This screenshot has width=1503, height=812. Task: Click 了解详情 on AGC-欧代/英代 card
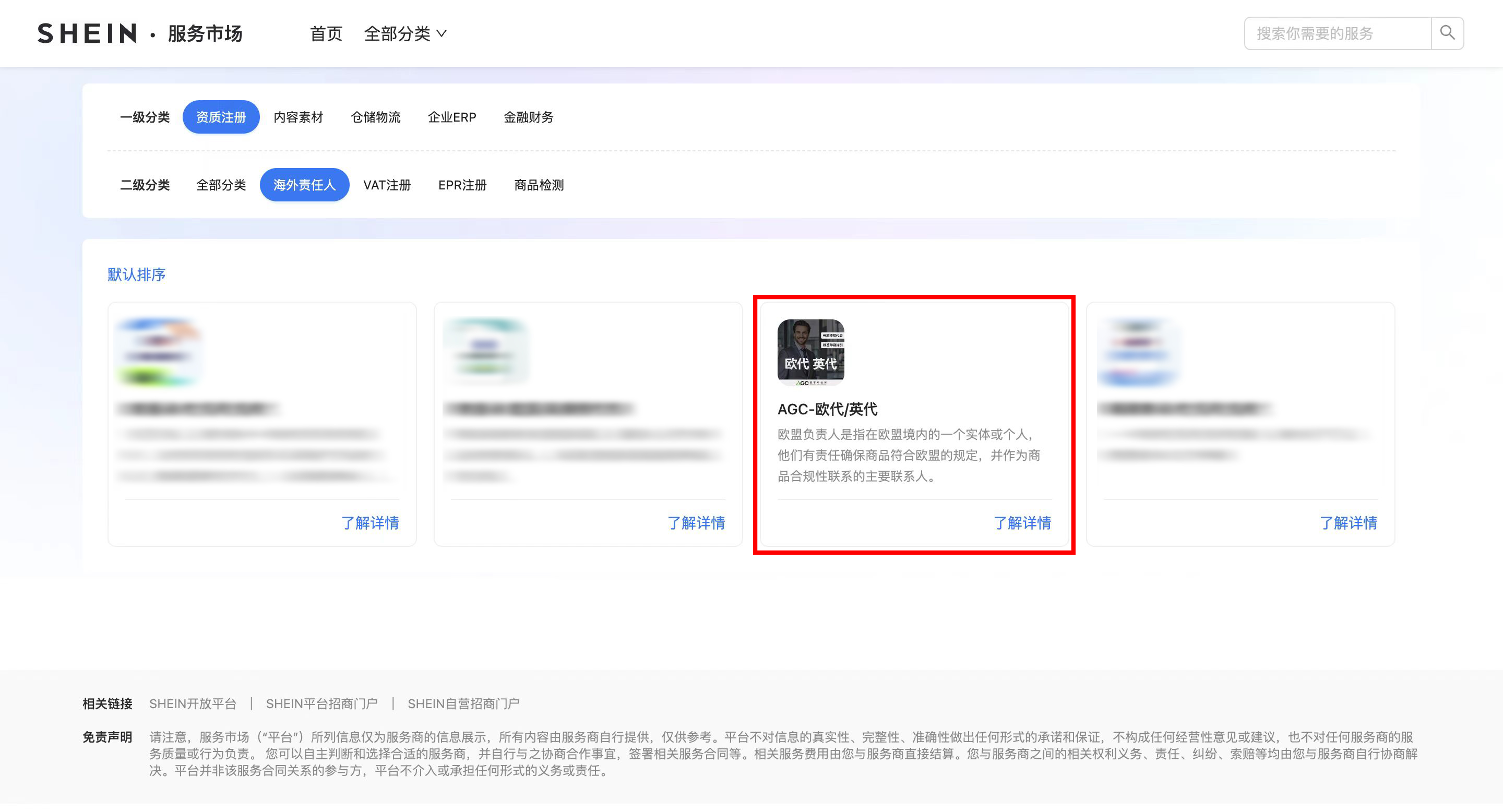click(1022, 523)
